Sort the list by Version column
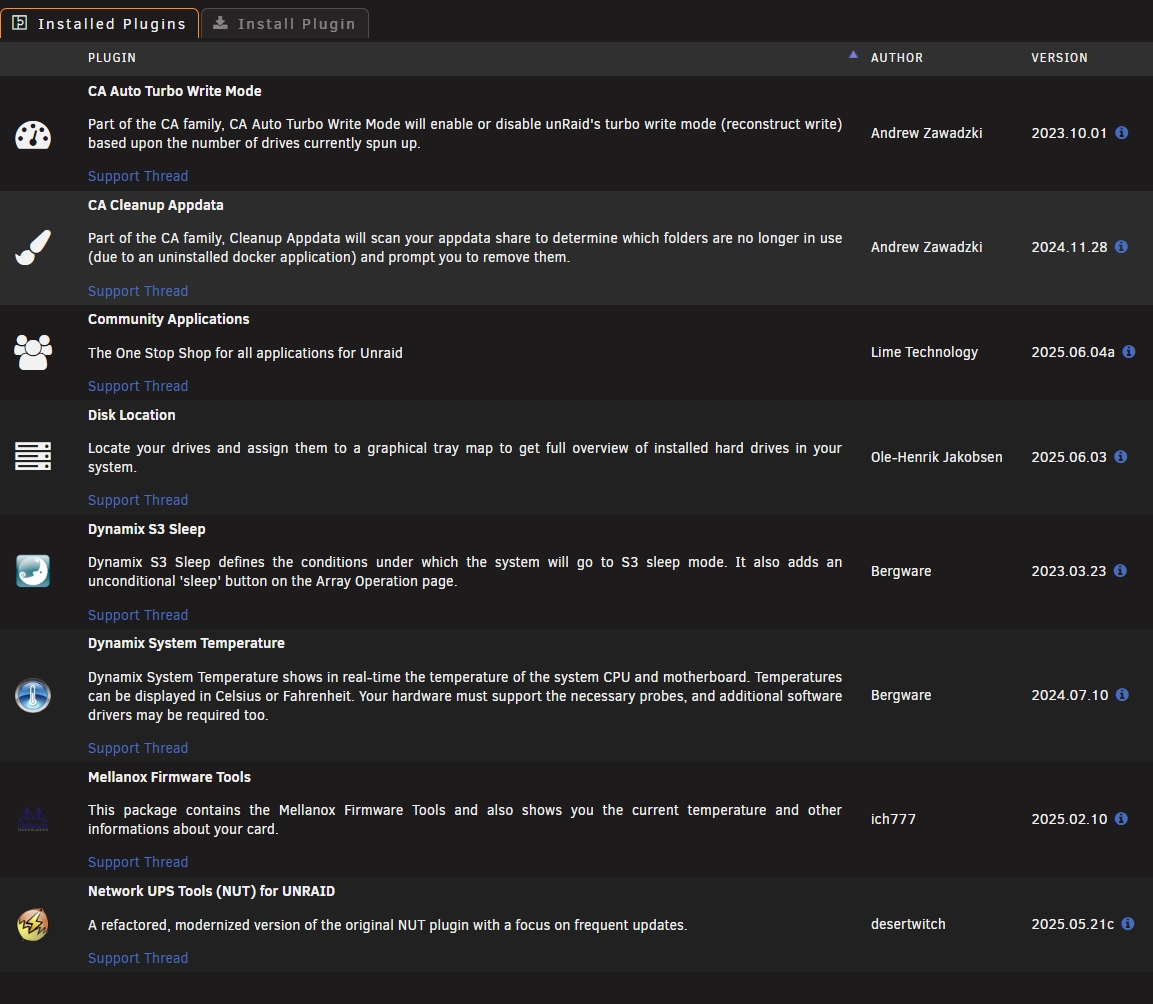 1059,58
